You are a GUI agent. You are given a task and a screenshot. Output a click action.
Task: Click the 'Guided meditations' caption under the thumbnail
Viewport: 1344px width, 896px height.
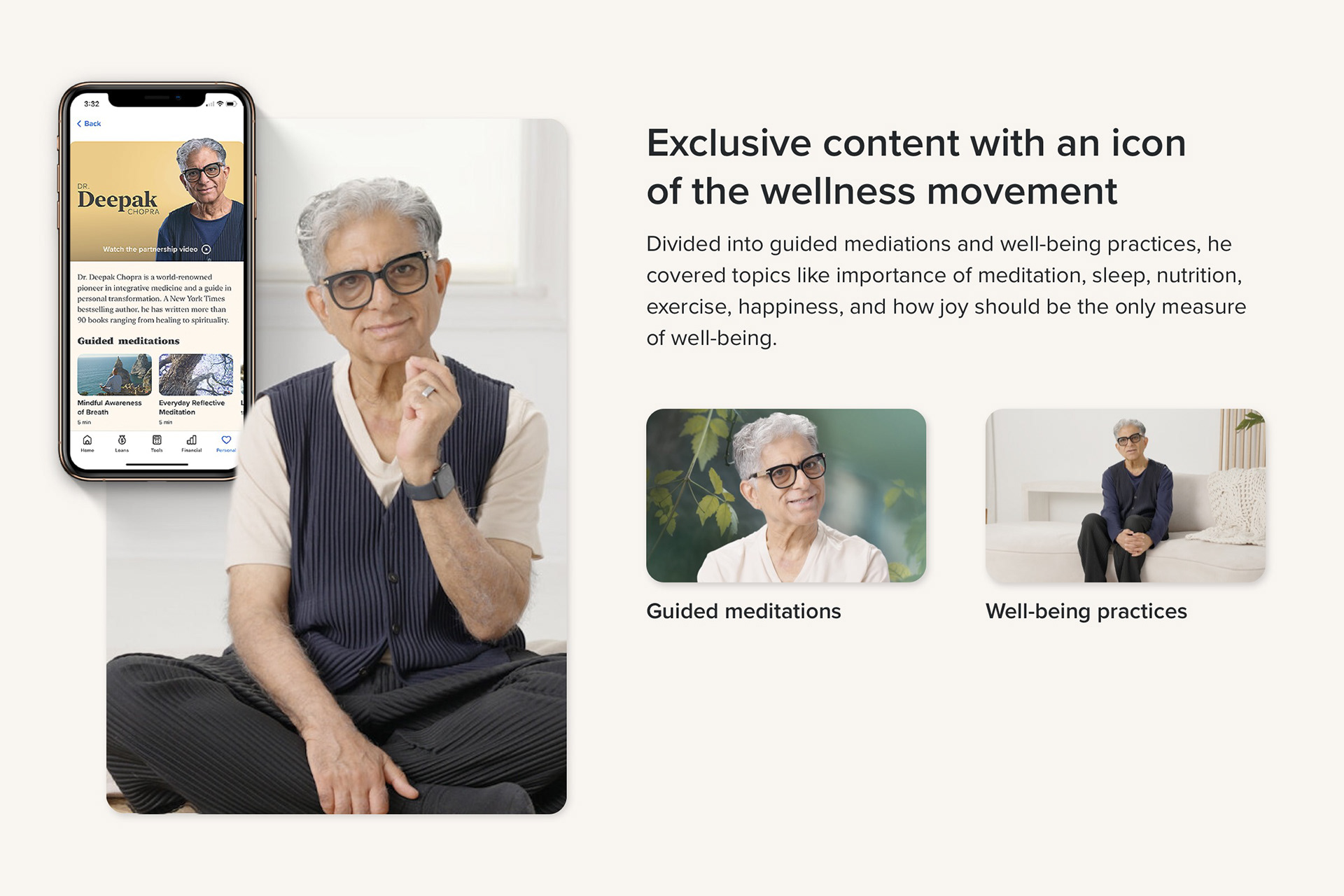743,612
